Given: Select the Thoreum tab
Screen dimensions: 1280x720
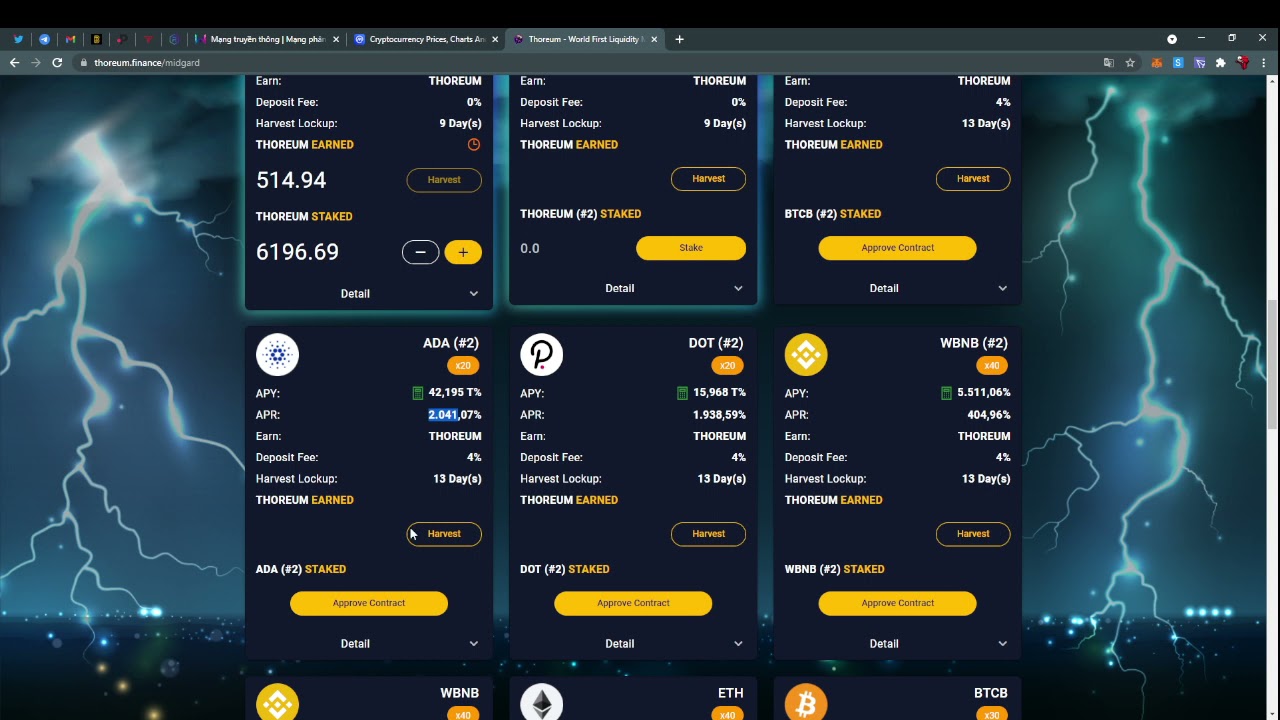Looking at the screenshot, I should [x=585, y=39].
